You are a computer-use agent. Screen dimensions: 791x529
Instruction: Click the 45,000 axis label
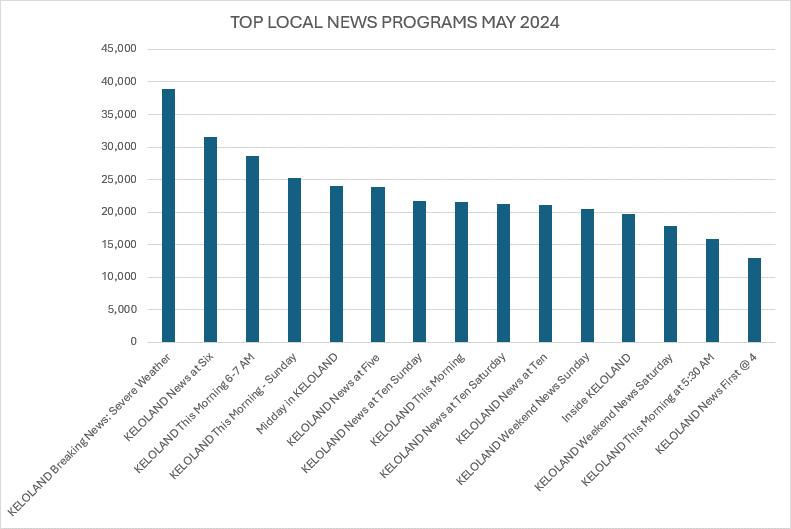tap(119, 48)
